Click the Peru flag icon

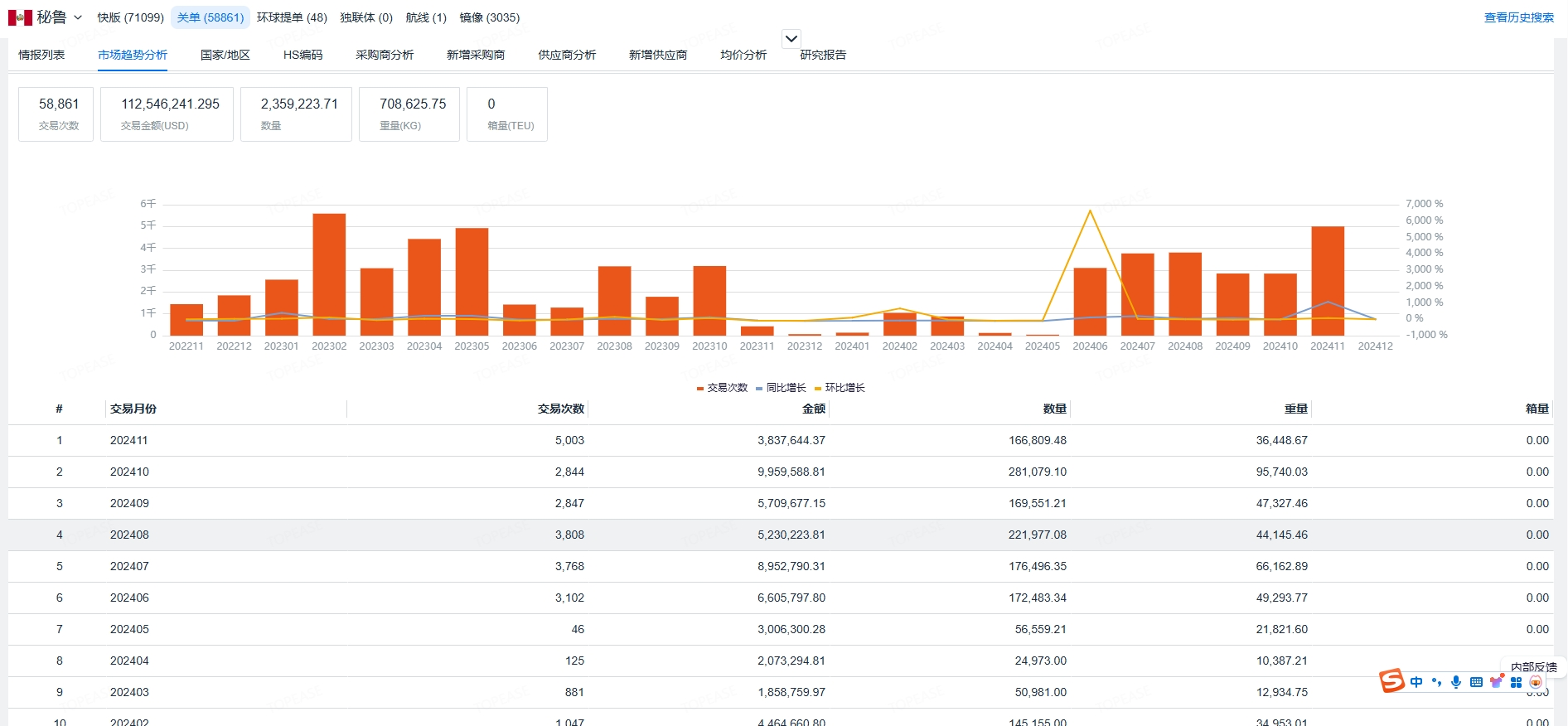[20, 17]
